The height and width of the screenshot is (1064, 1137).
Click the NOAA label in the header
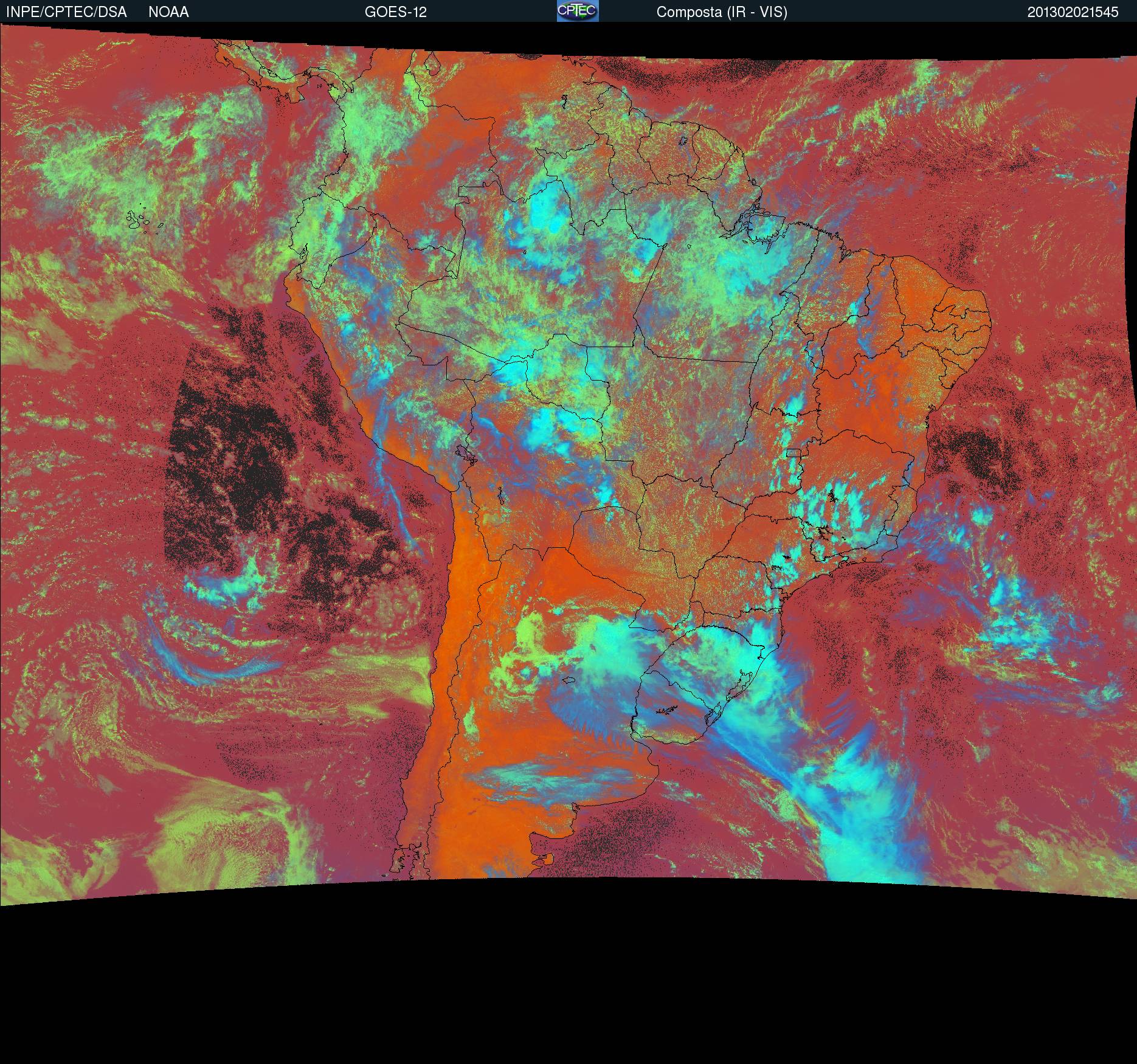coord(168,12)
